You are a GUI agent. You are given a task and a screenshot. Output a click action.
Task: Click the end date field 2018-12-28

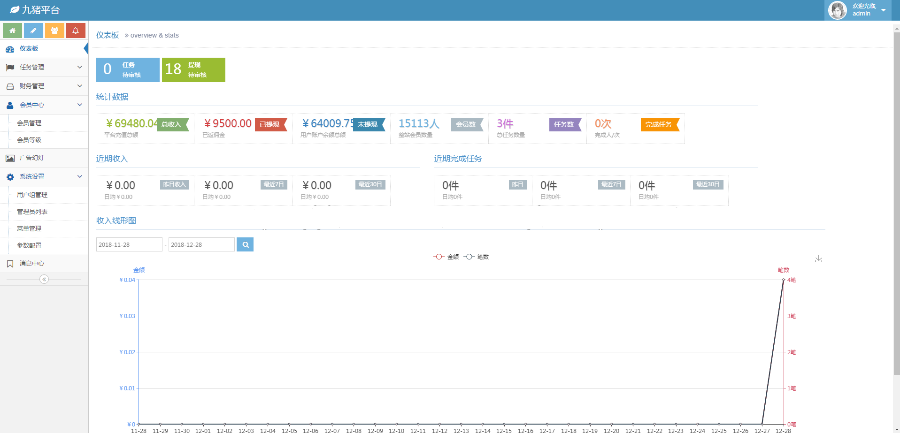click(200, 244)
